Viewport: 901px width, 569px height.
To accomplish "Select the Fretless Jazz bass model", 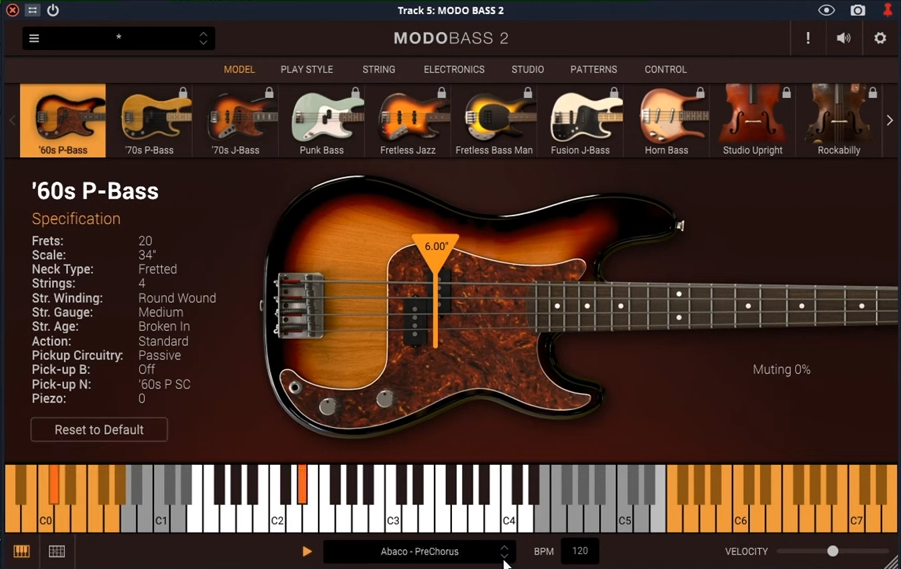I will pyautogui.click(x=407, y=121).
